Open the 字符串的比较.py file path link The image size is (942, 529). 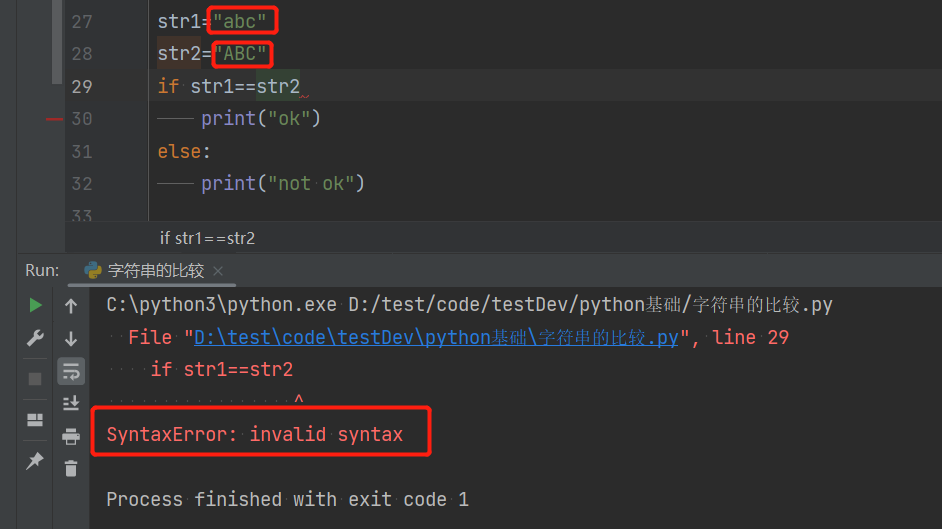(436, 338)
